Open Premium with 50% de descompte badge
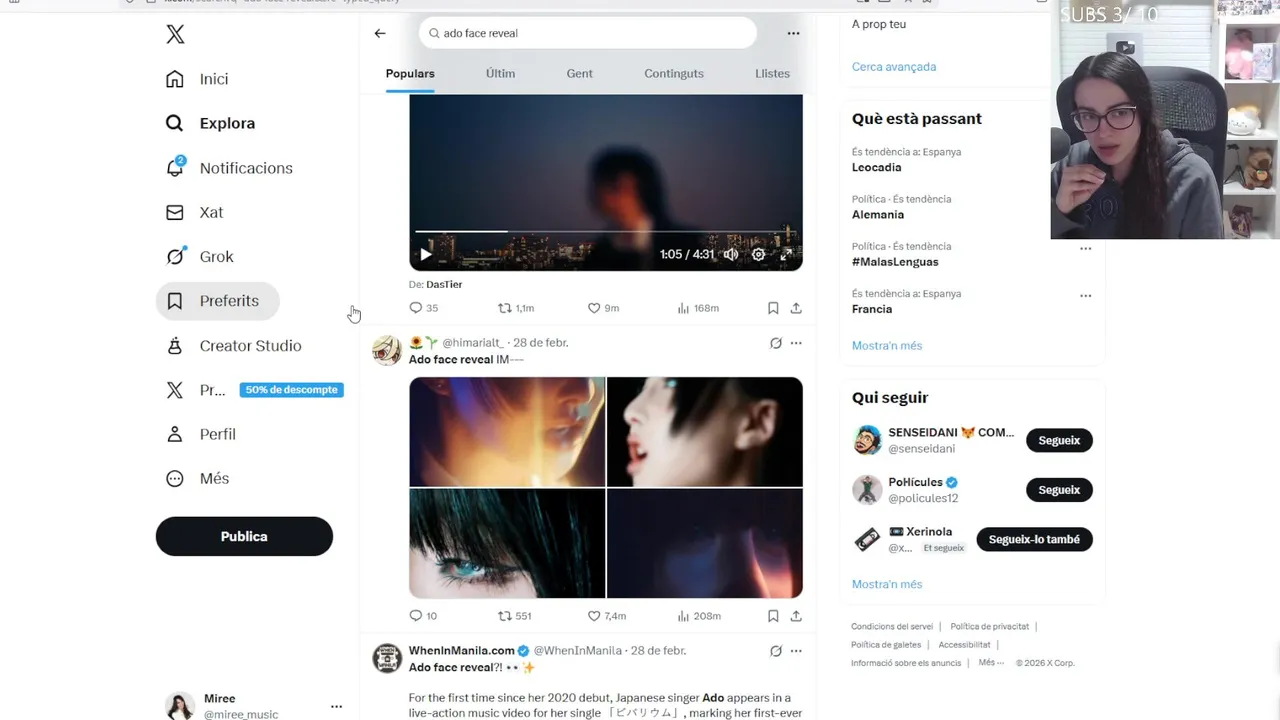 [x=254, y=390]
